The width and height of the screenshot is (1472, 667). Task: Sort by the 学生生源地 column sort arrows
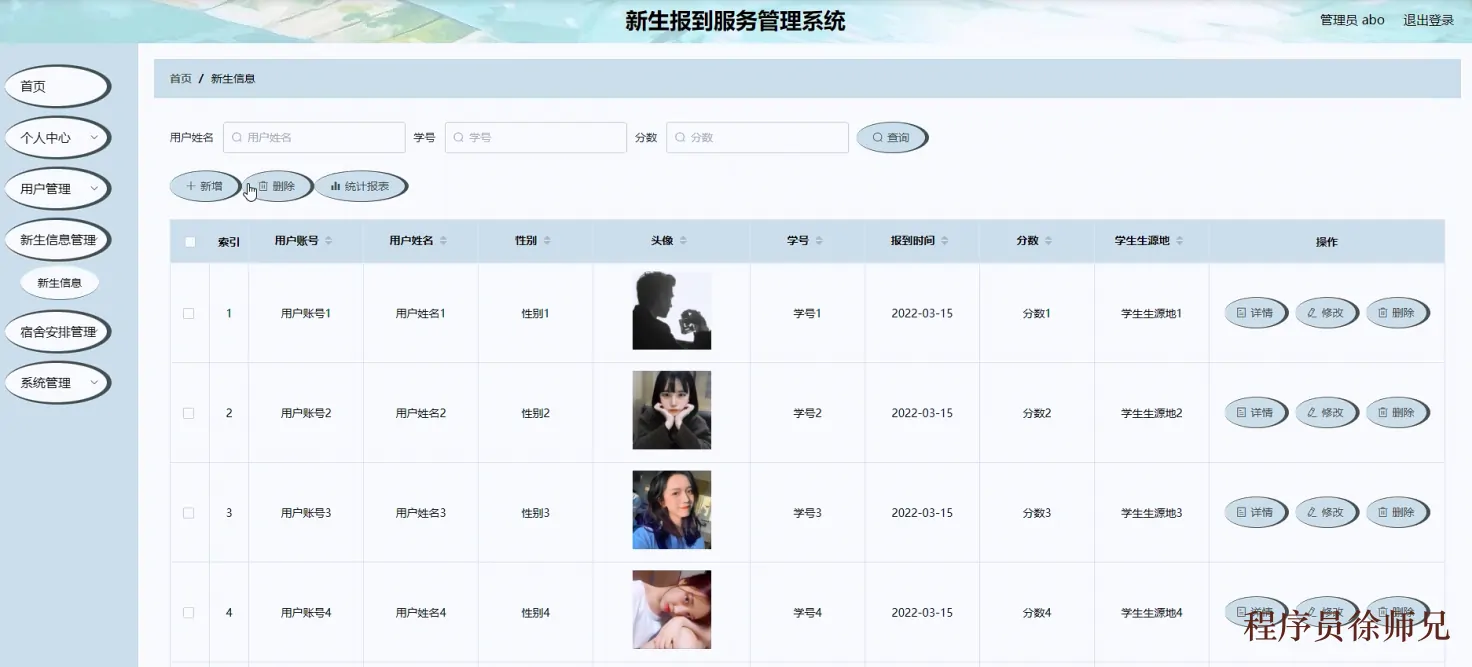point(1180,241)
